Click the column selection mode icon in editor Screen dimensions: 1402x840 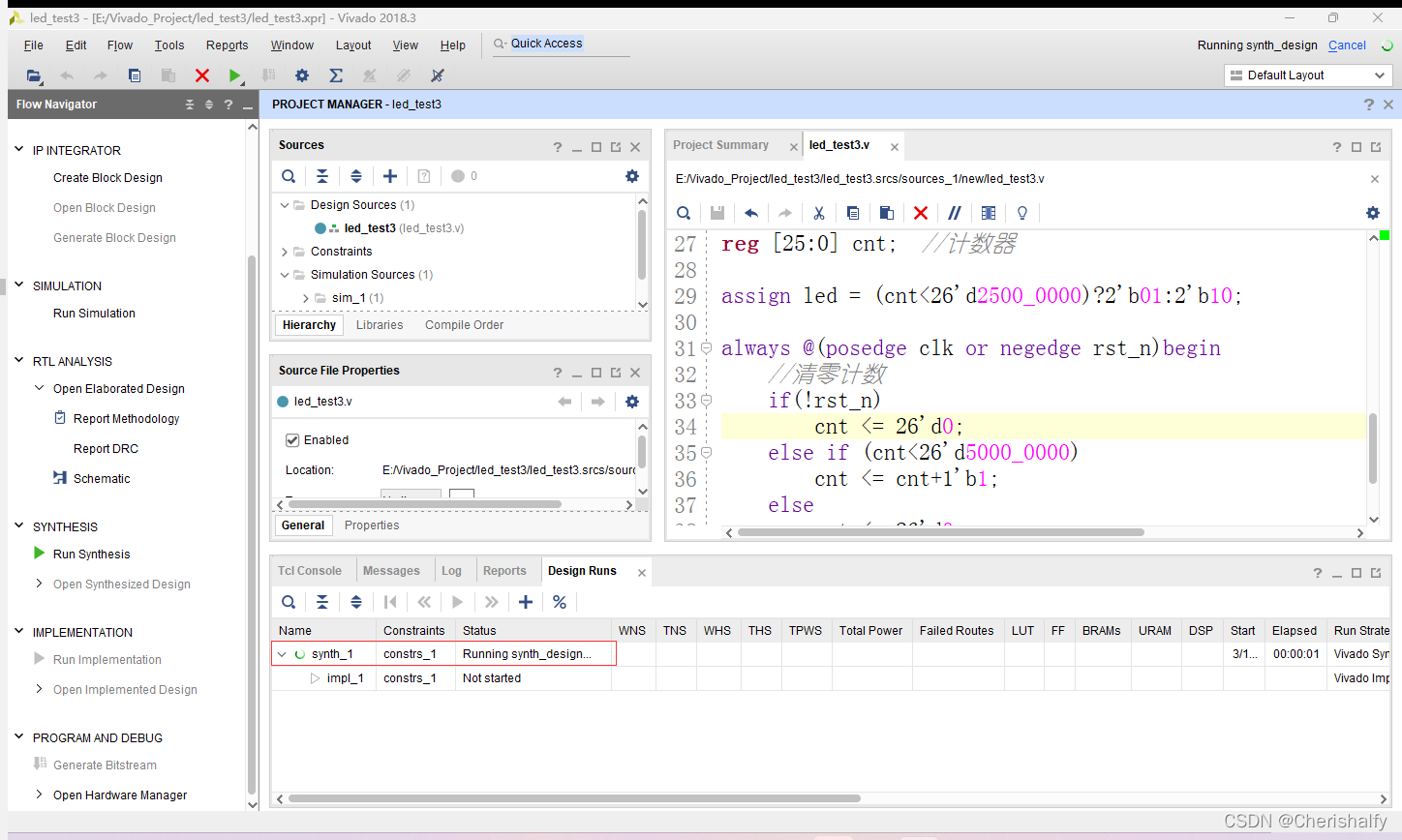pos(989,213)
